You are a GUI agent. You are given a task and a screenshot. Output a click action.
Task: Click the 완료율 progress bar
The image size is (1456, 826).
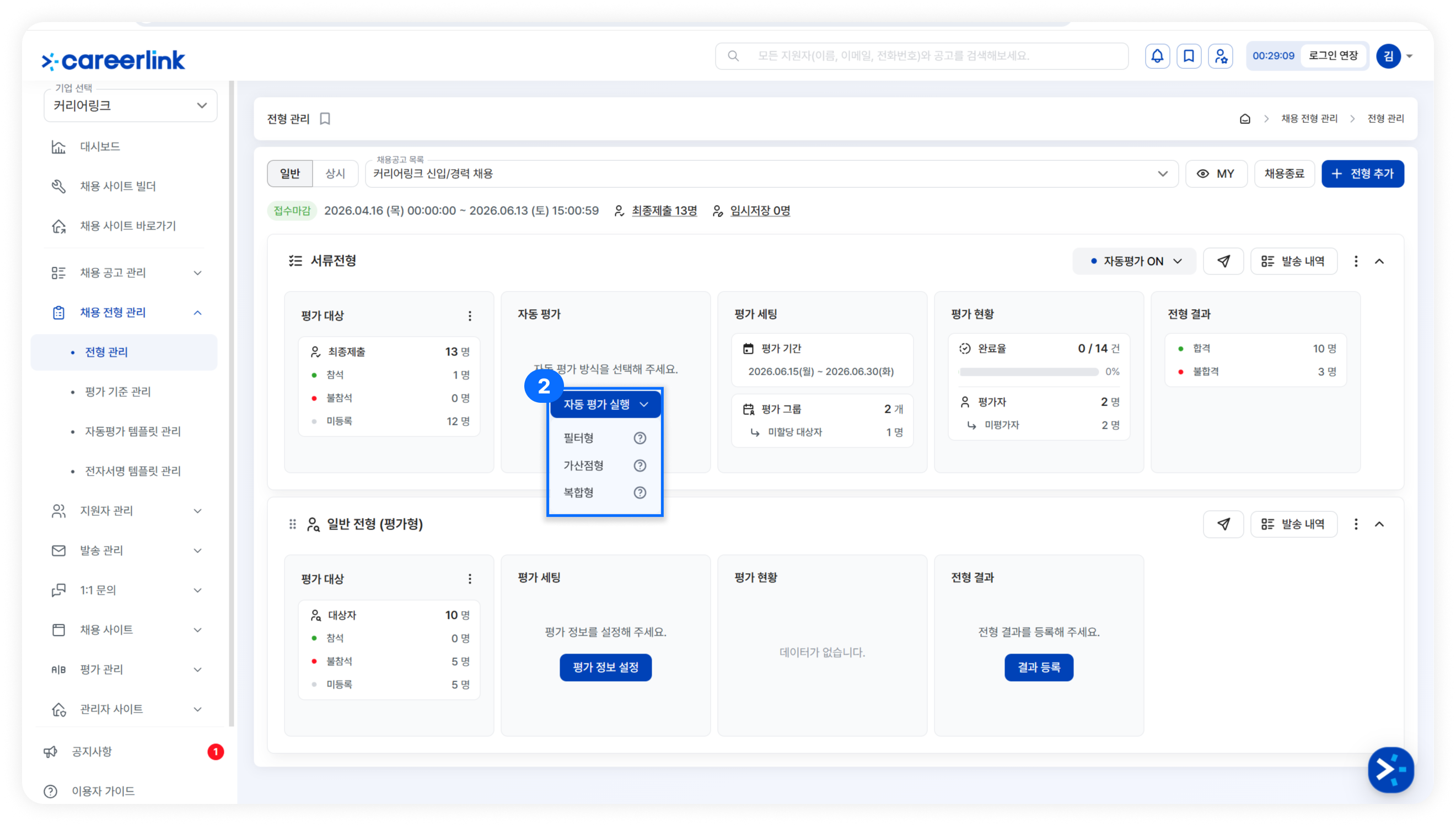1028,372
